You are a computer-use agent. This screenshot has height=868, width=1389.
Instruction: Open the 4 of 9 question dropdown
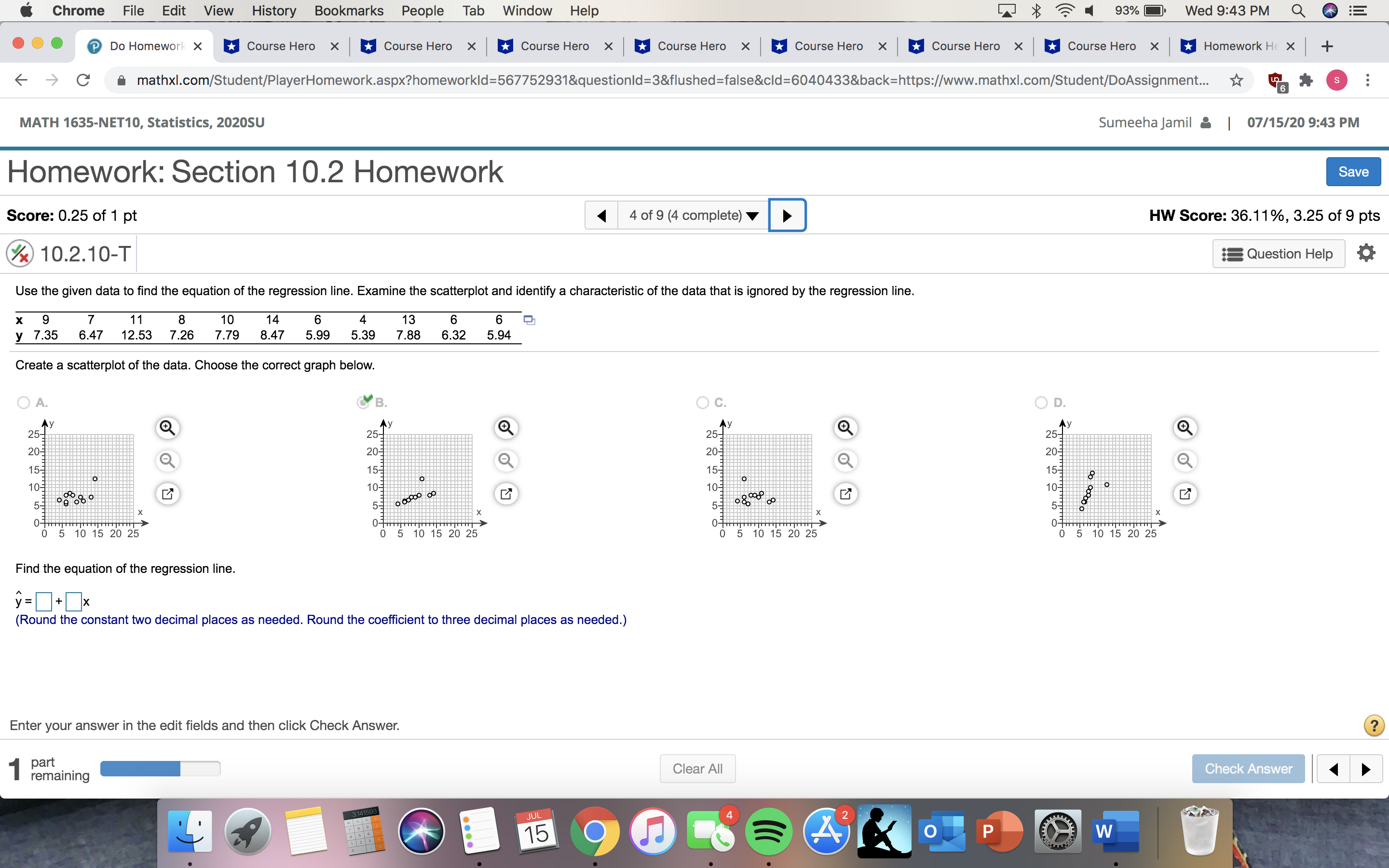click(x=693, y=215)
